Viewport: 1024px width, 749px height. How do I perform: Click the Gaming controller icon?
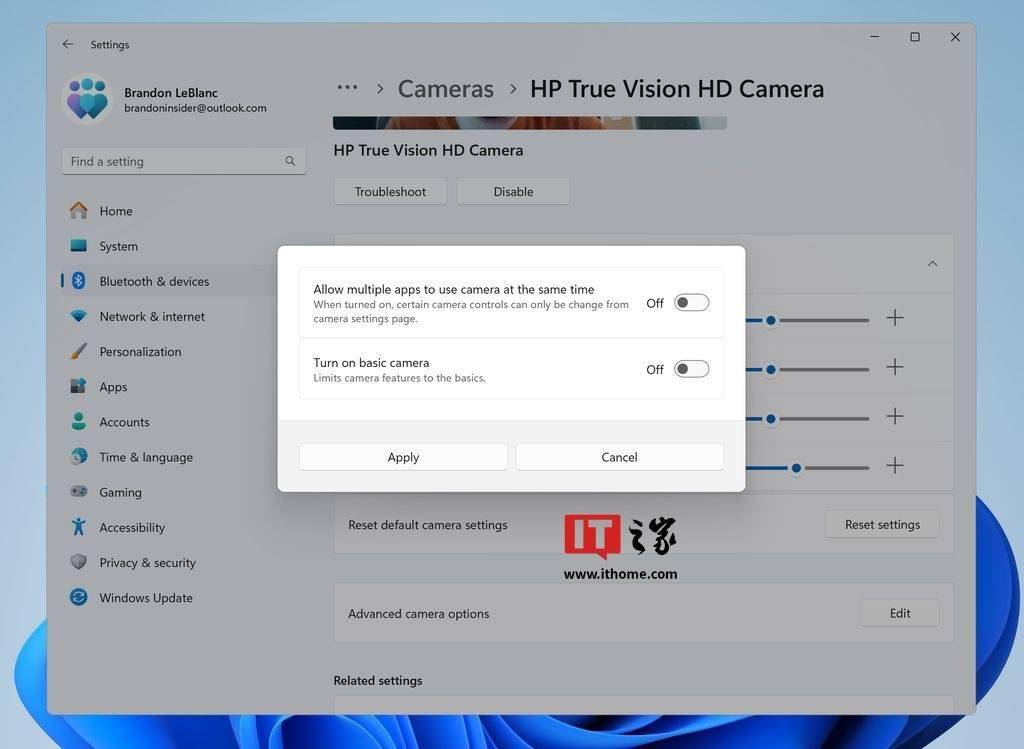[x=78, y=491]
